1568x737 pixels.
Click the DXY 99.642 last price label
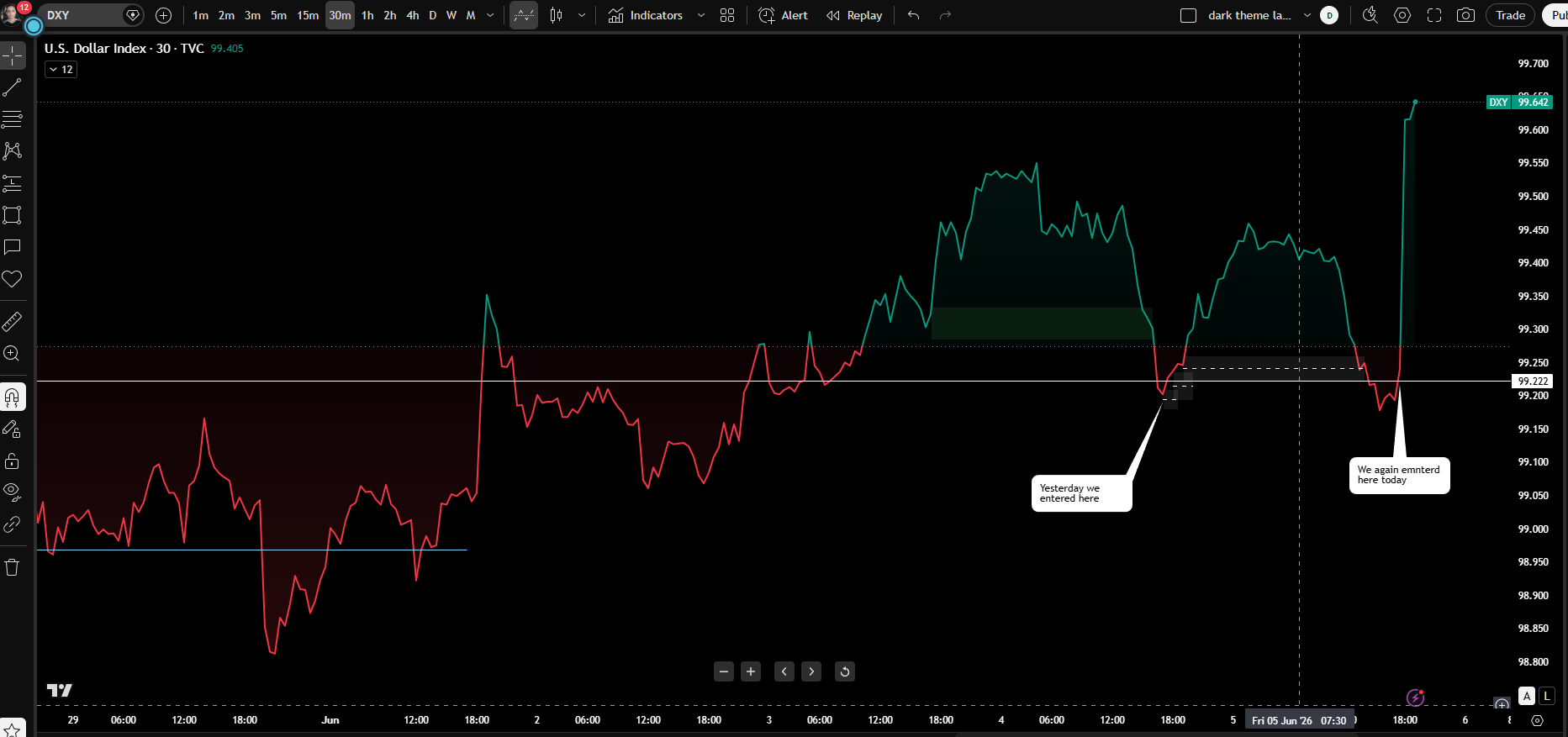click(x=1519, y=103)
